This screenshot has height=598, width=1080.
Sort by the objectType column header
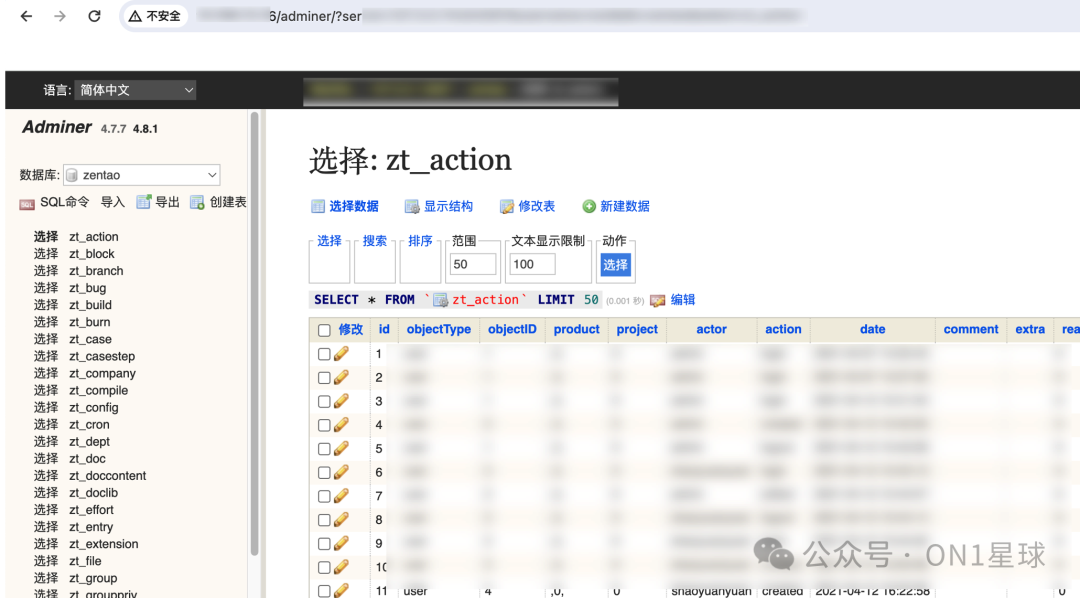pyautogui.click(x=439, y=329)
